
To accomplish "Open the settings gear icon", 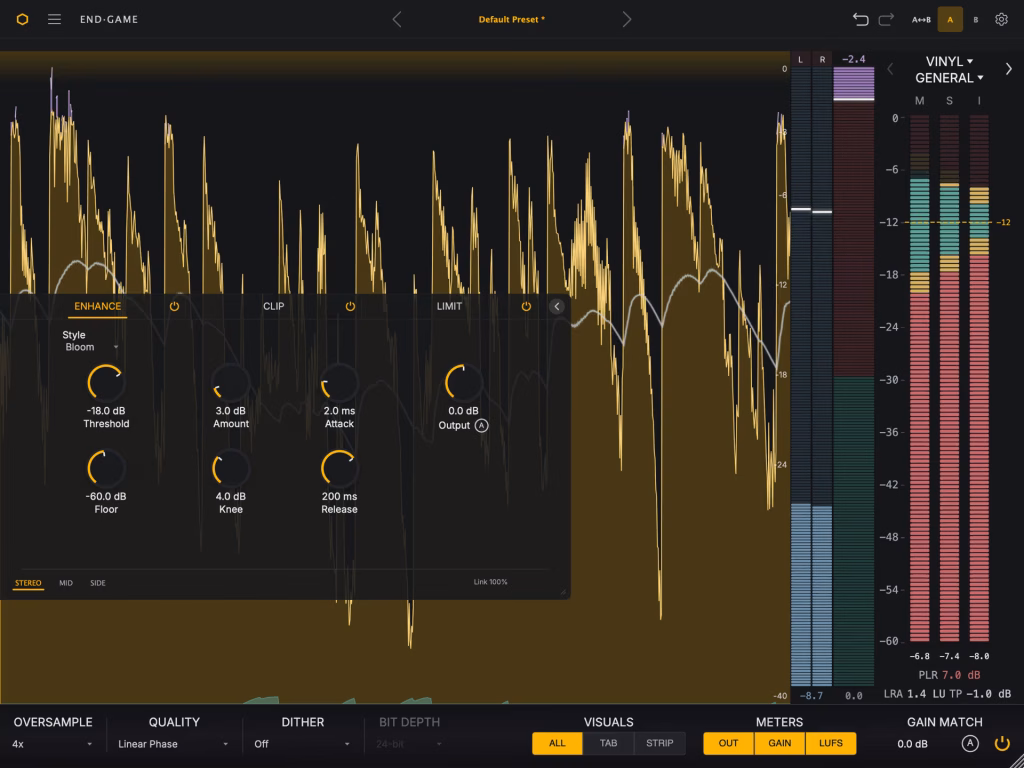I will pyautogui.click(x=1001, y=20).
